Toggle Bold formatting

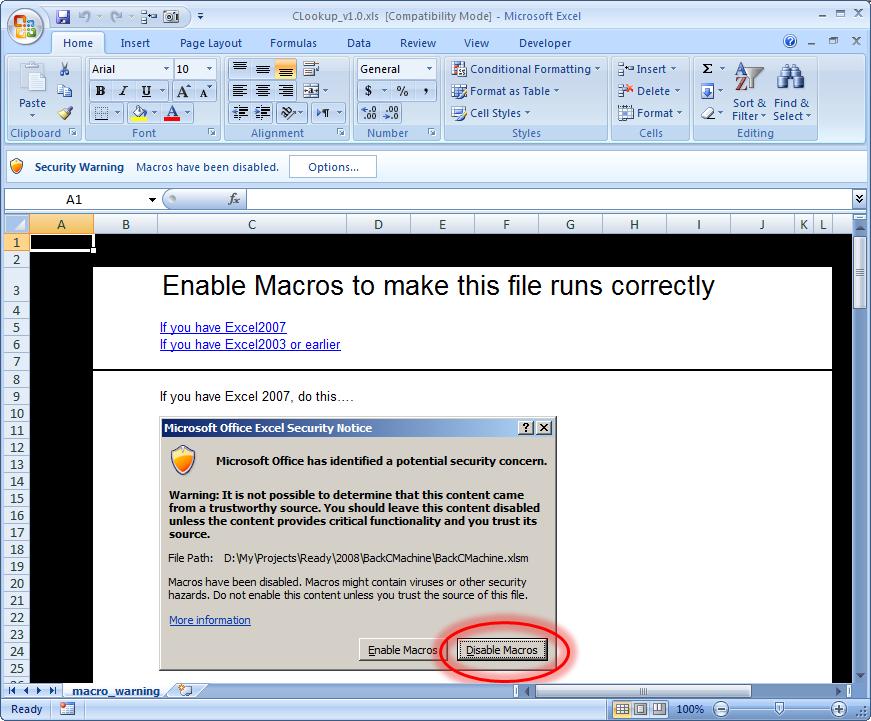pyautogui.click(x=100, y=91)
